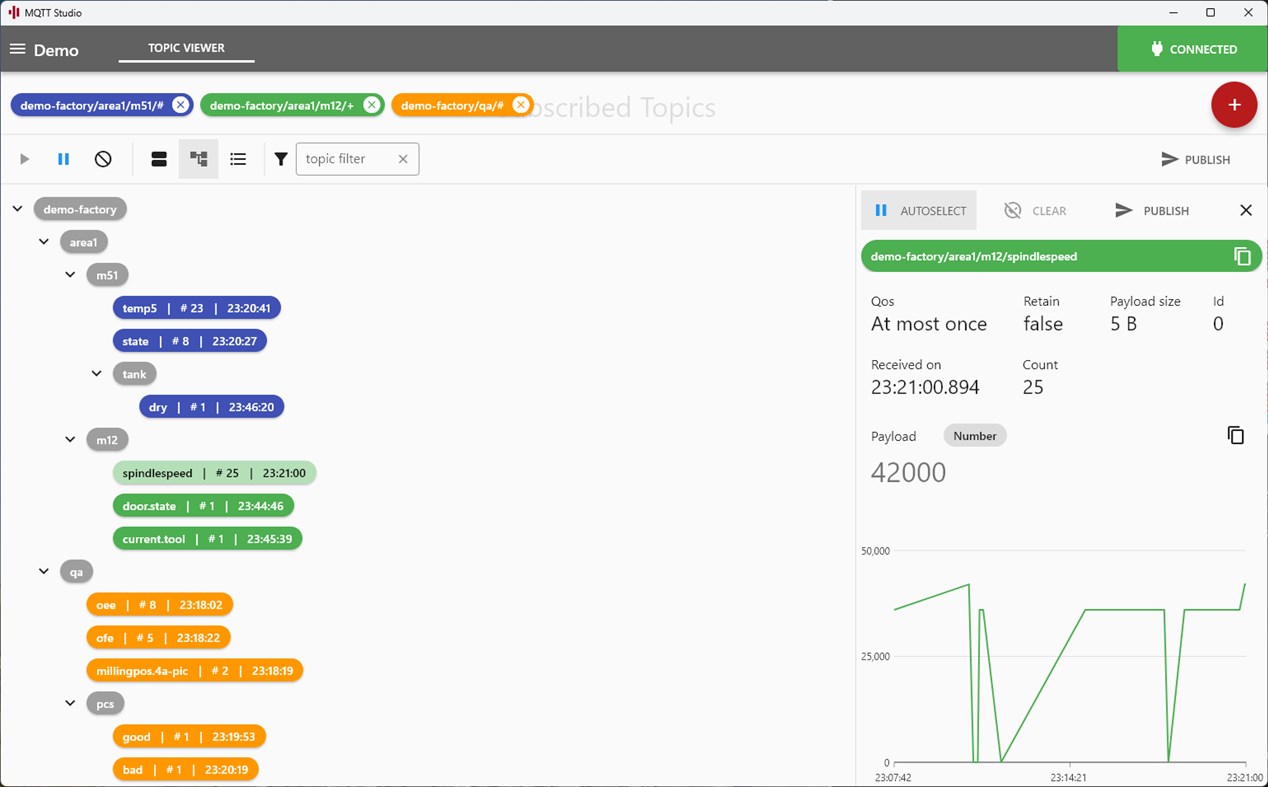Collapse the qa tree node
The width and height of the screenshot is (1268, 787).
click(x=44, y=571)
